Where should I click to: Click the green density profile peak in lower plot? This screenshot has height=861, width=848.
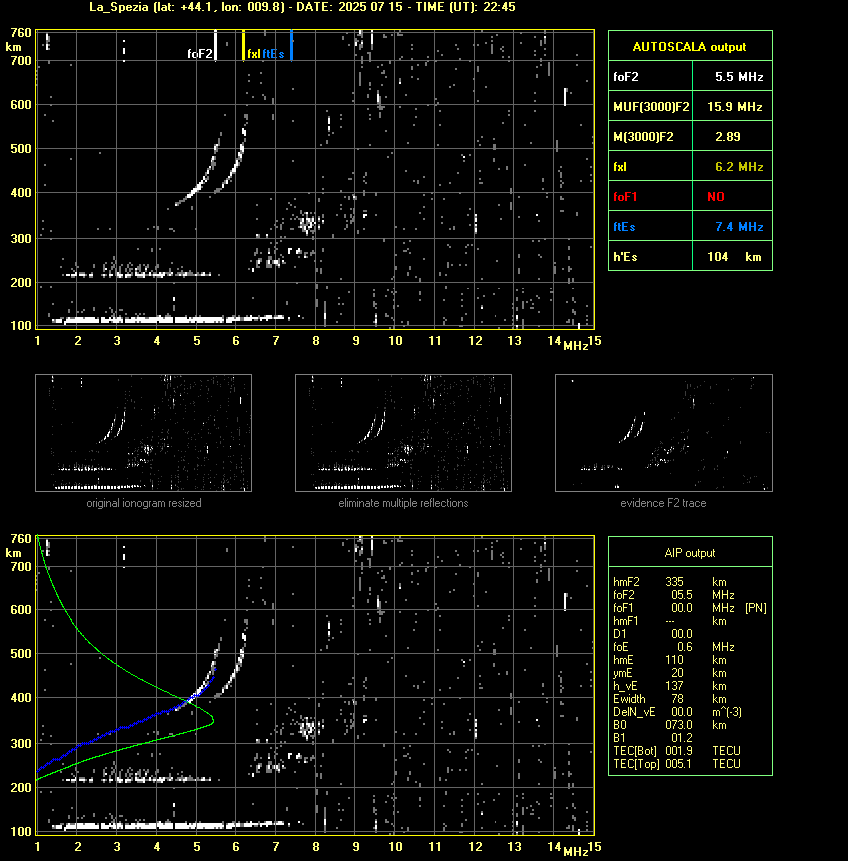click(x=213, y=721)
